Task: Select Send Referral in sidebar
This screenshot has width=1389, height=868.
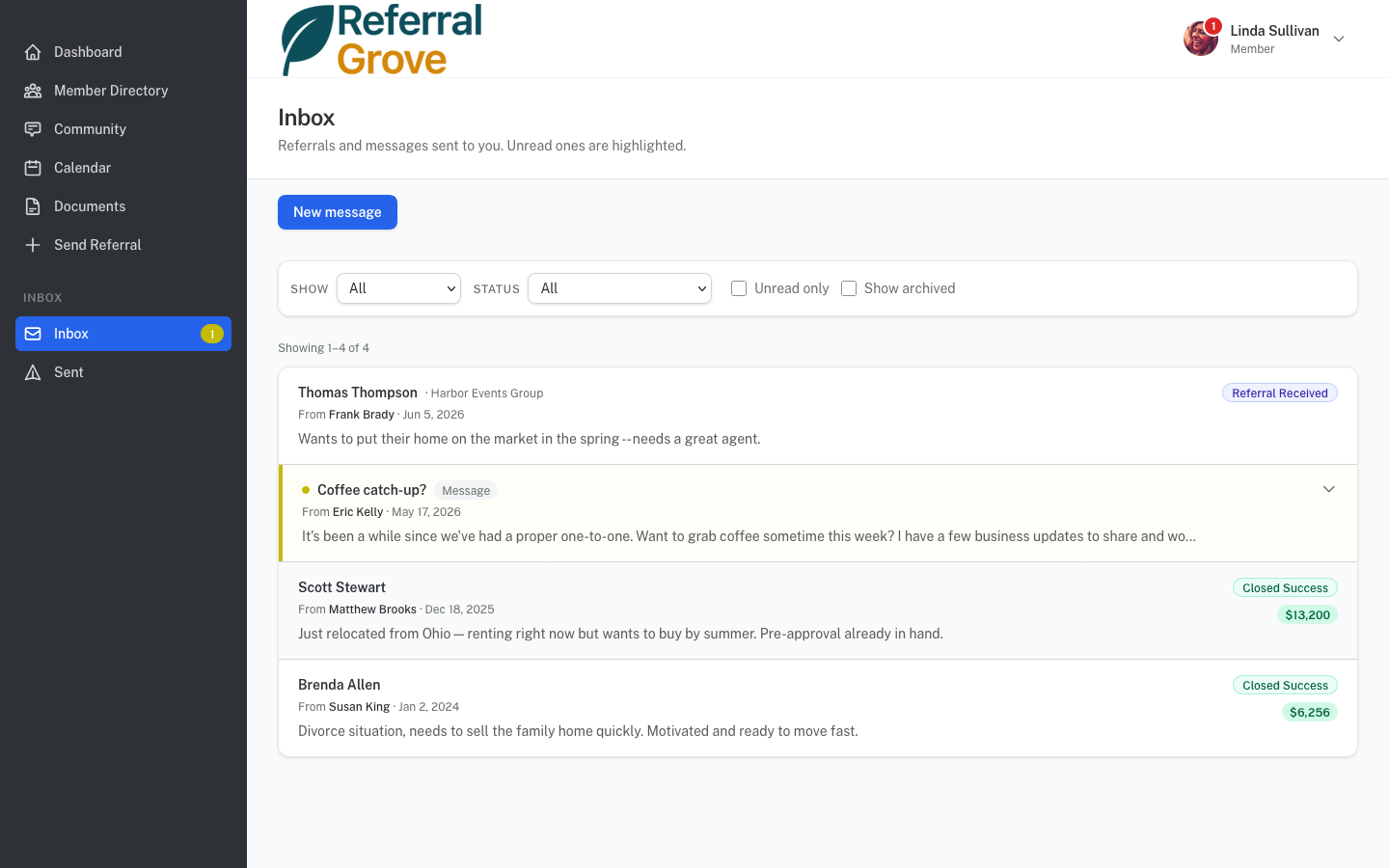Action: tap(123, 245)
